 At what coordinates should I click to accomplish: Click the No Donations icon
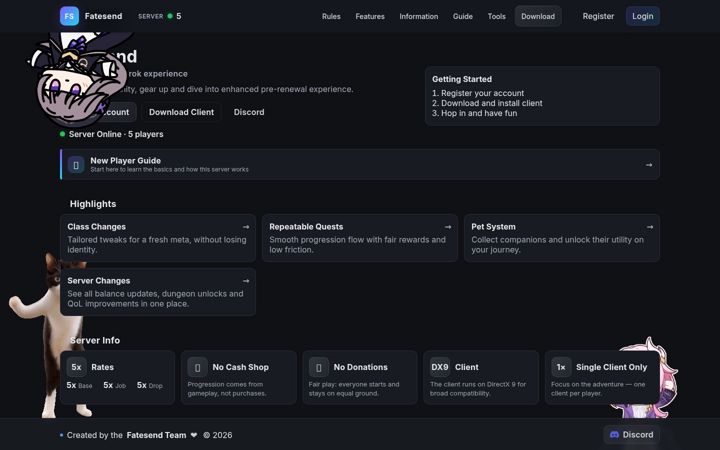[x=319, y=367]
